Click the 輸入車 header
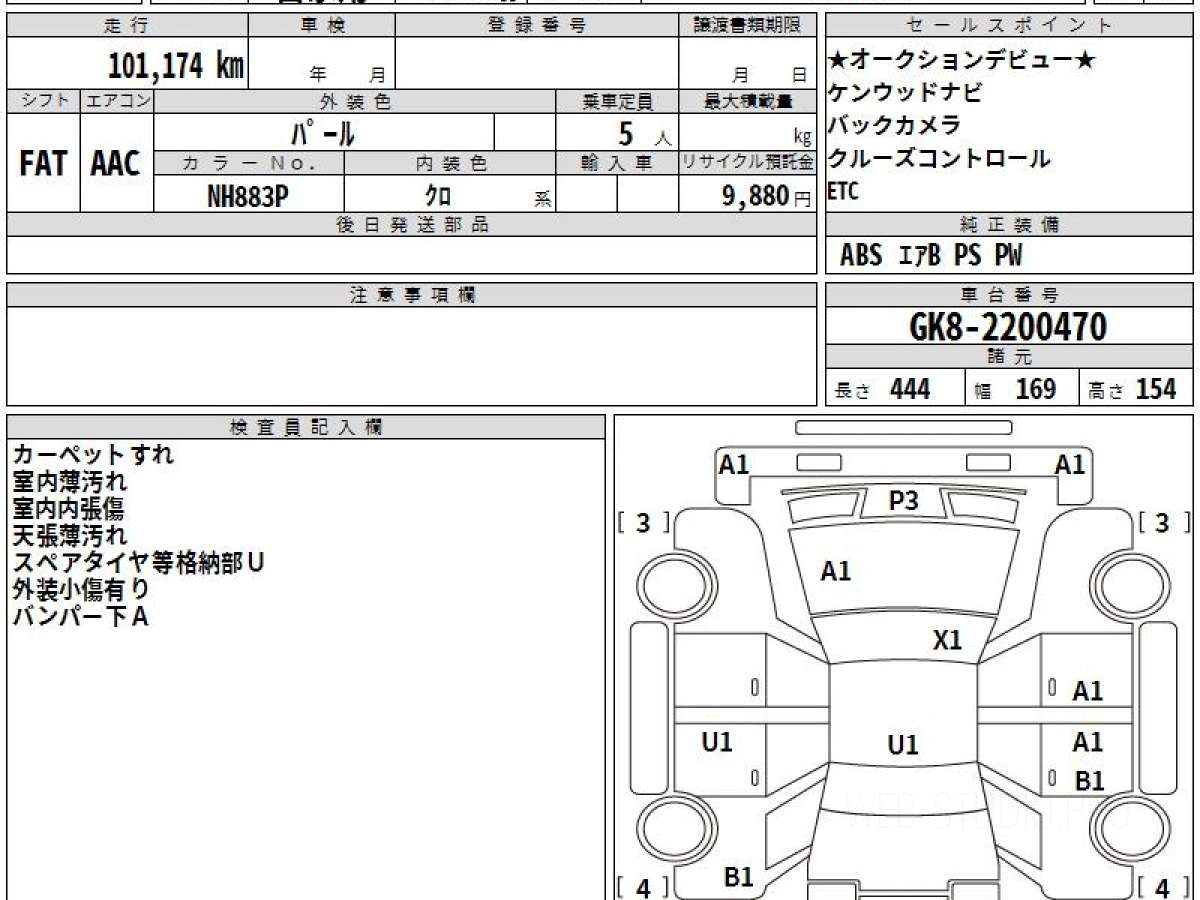Screen dimensions: 1200x900 617,163
